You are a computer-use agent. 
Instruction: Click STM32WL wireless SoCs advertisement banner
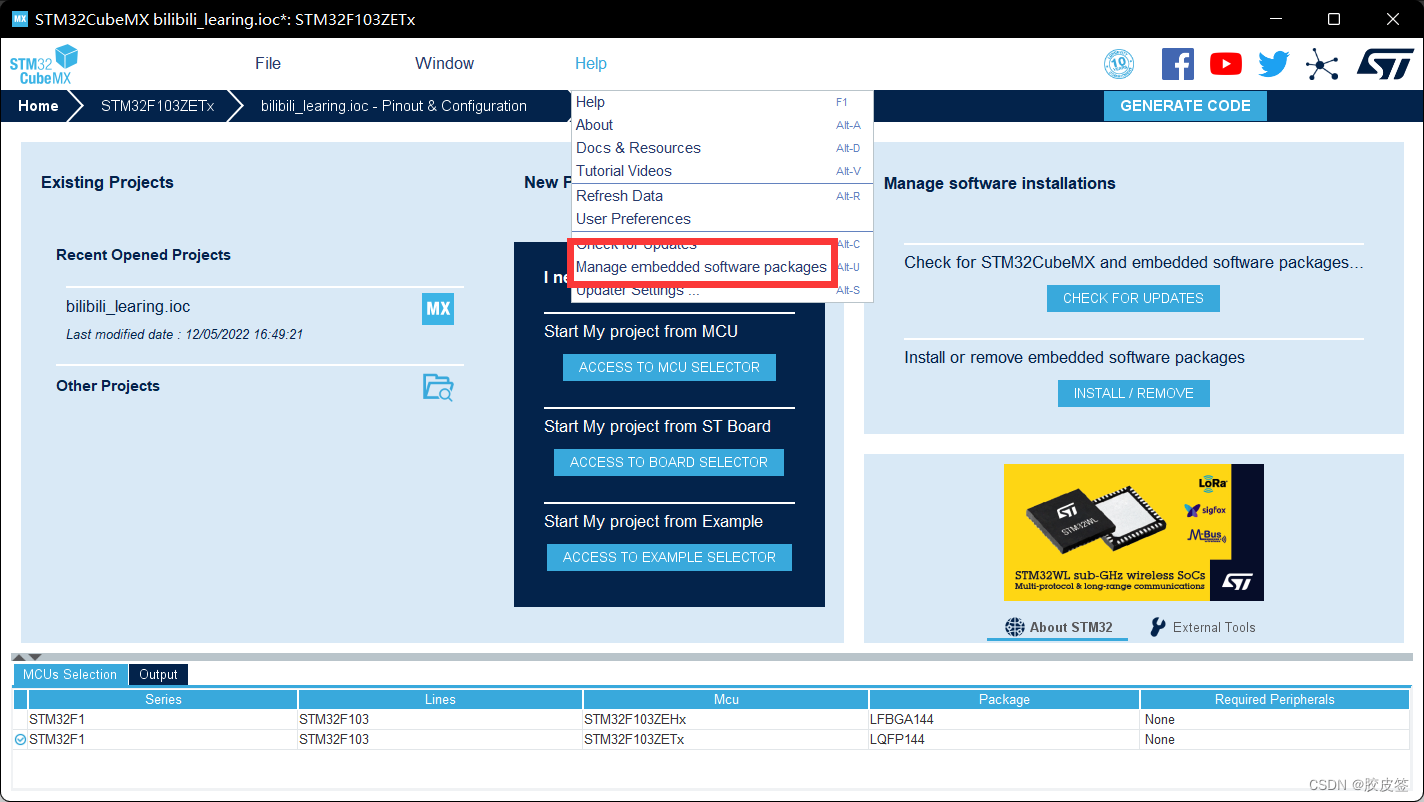[1133, 532]
